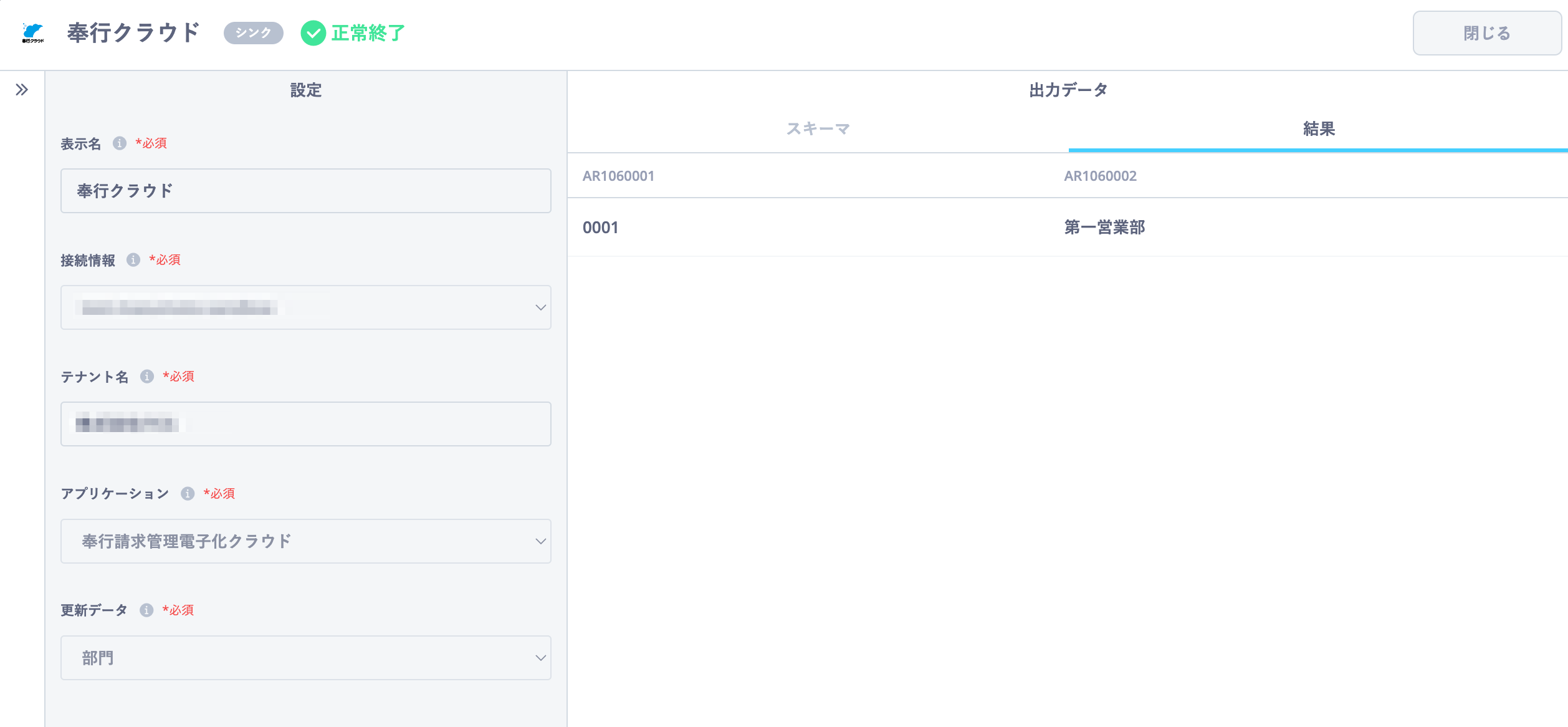1568x727 pixels.
Task: Click the AR1060002 column header
Action: pyautogui.click(x=1101, y=176)
